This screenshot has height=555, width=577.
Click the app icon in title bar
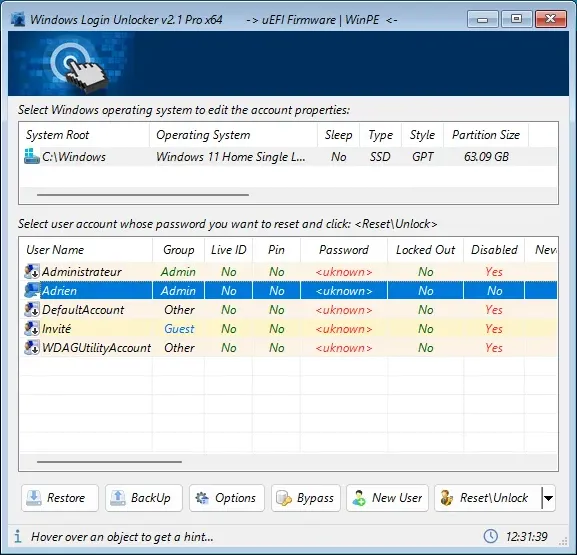click(x=18, y=19)
